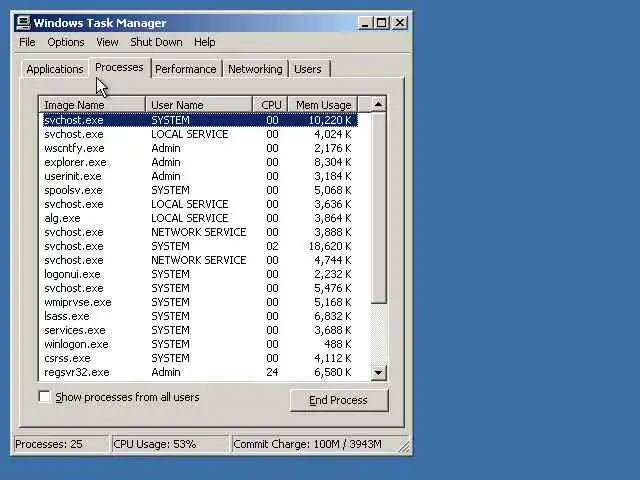
Task: Select the spoolsv.exe process
Action: pyautogui.click(x=200, y=190)
